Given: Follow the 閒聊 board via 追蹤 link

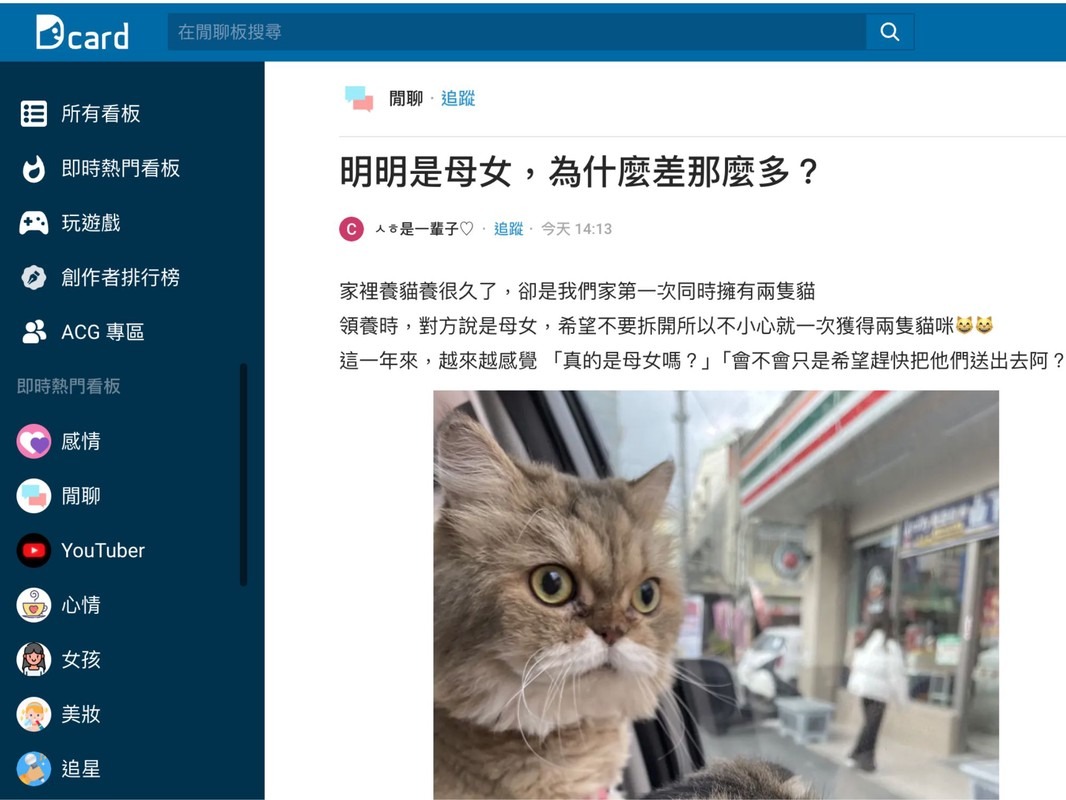Looking at the screenshot, I should [x=458, y=99].
